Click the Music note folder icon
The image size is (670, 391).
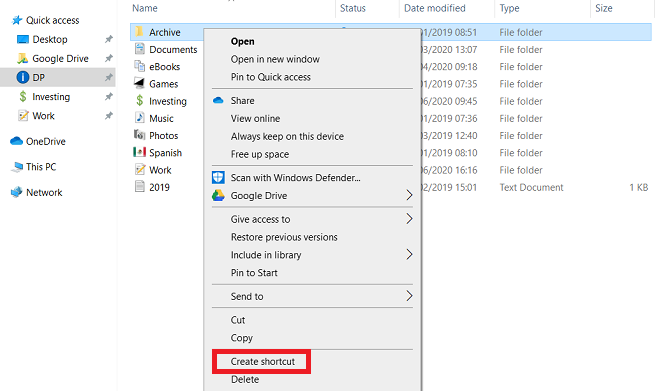coord(140,118)
